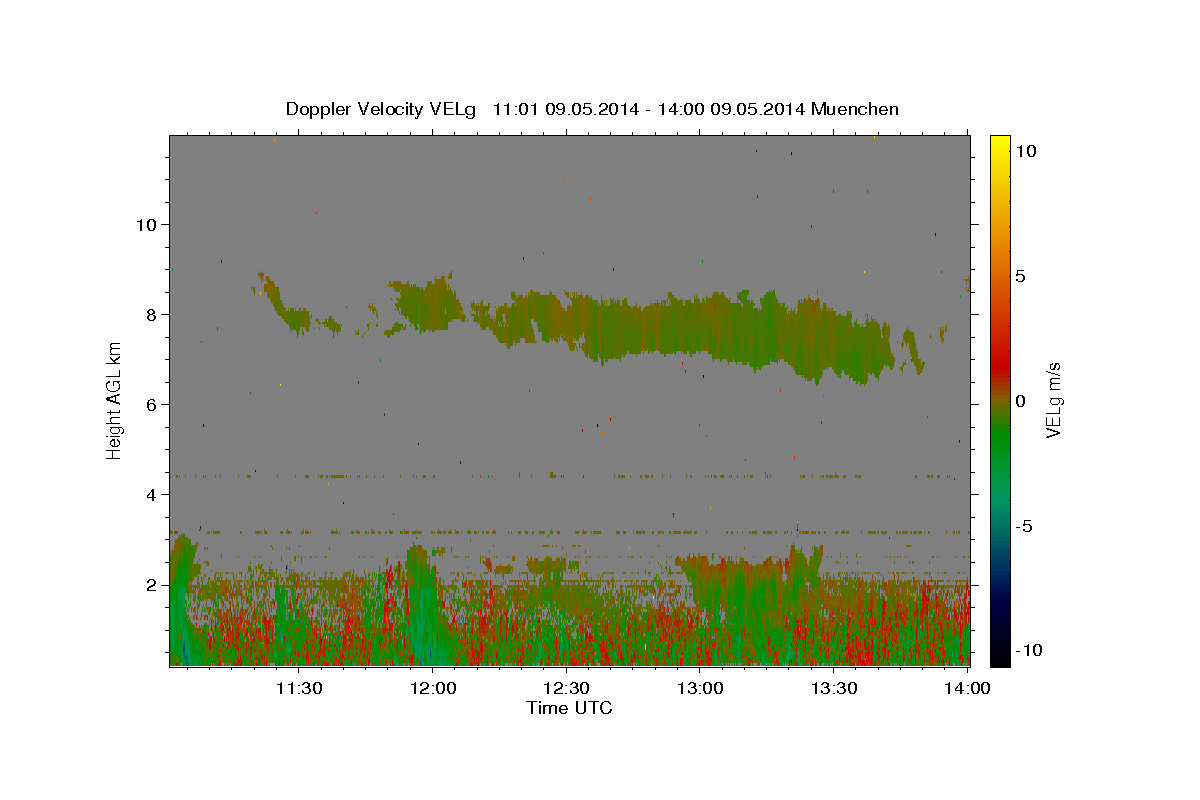Click the colorbar value 10 label
This screenshot has height=800, width=1200.
(1025, 150)
